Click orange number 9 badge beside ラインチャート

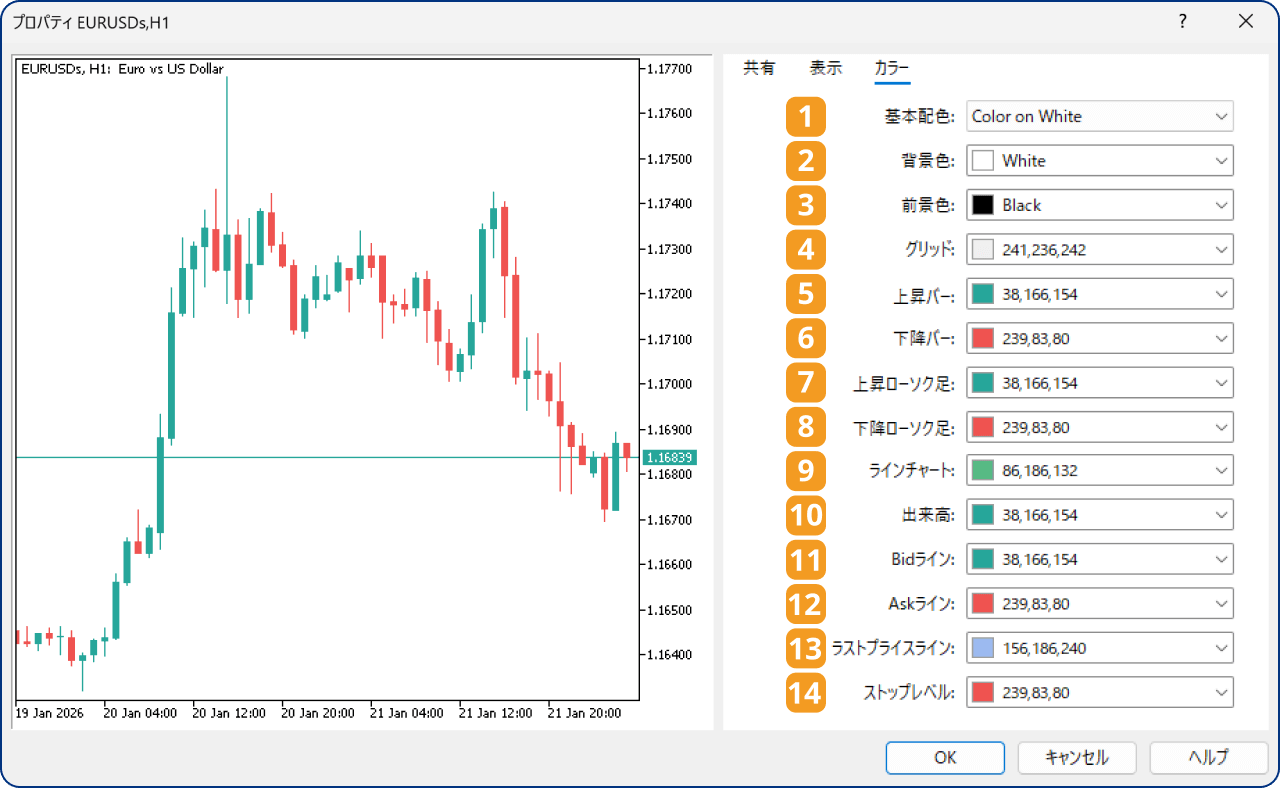pos(805,471)
